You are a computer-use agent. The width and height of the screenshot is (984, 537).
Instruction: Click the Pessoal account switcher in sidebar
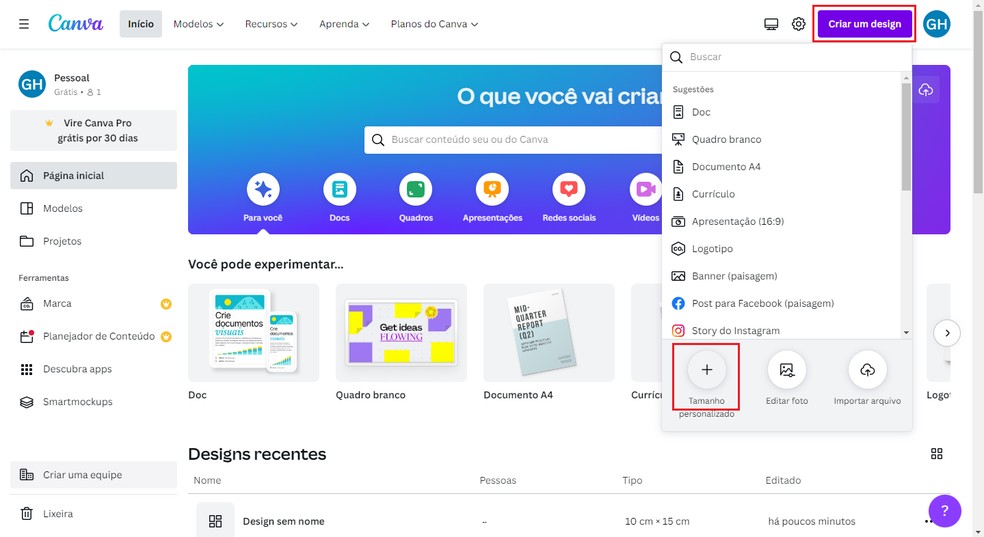coord(94,84)
